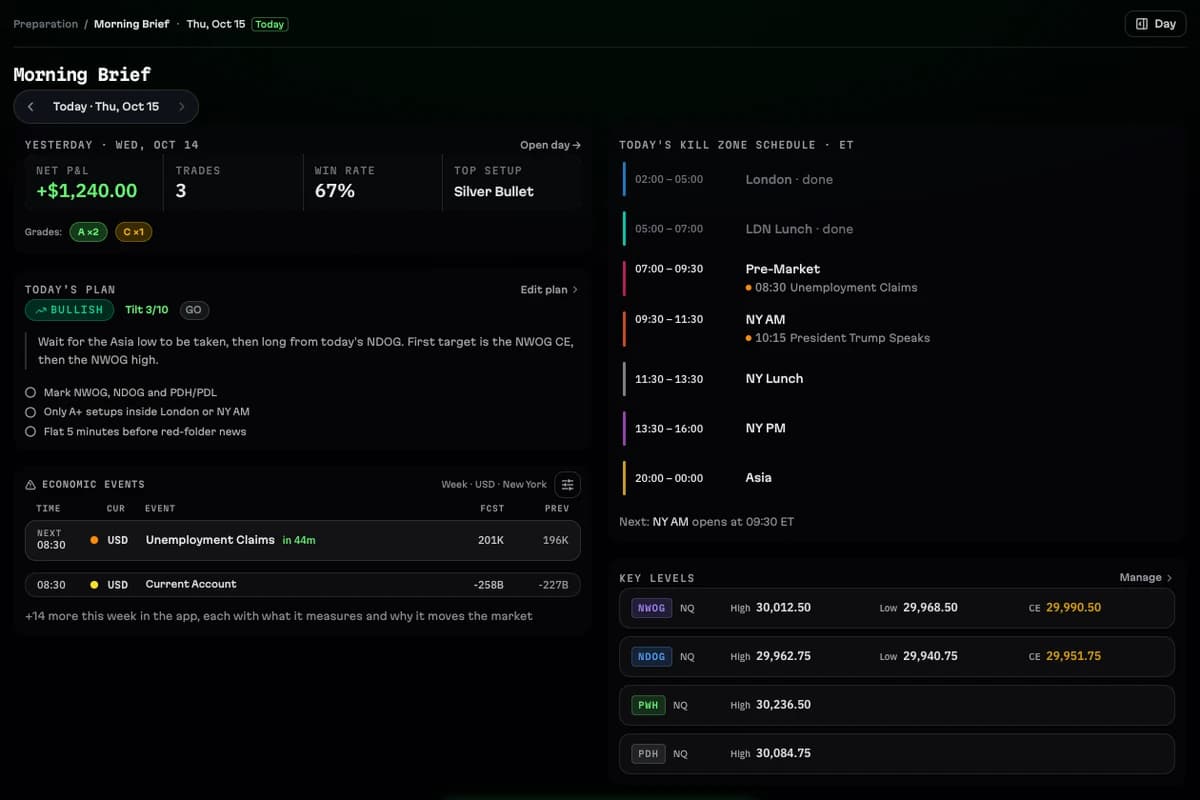Click the NWOG High 30,012.50
Viewport: 1200px width, 800px height.
(x=783, y=608)
